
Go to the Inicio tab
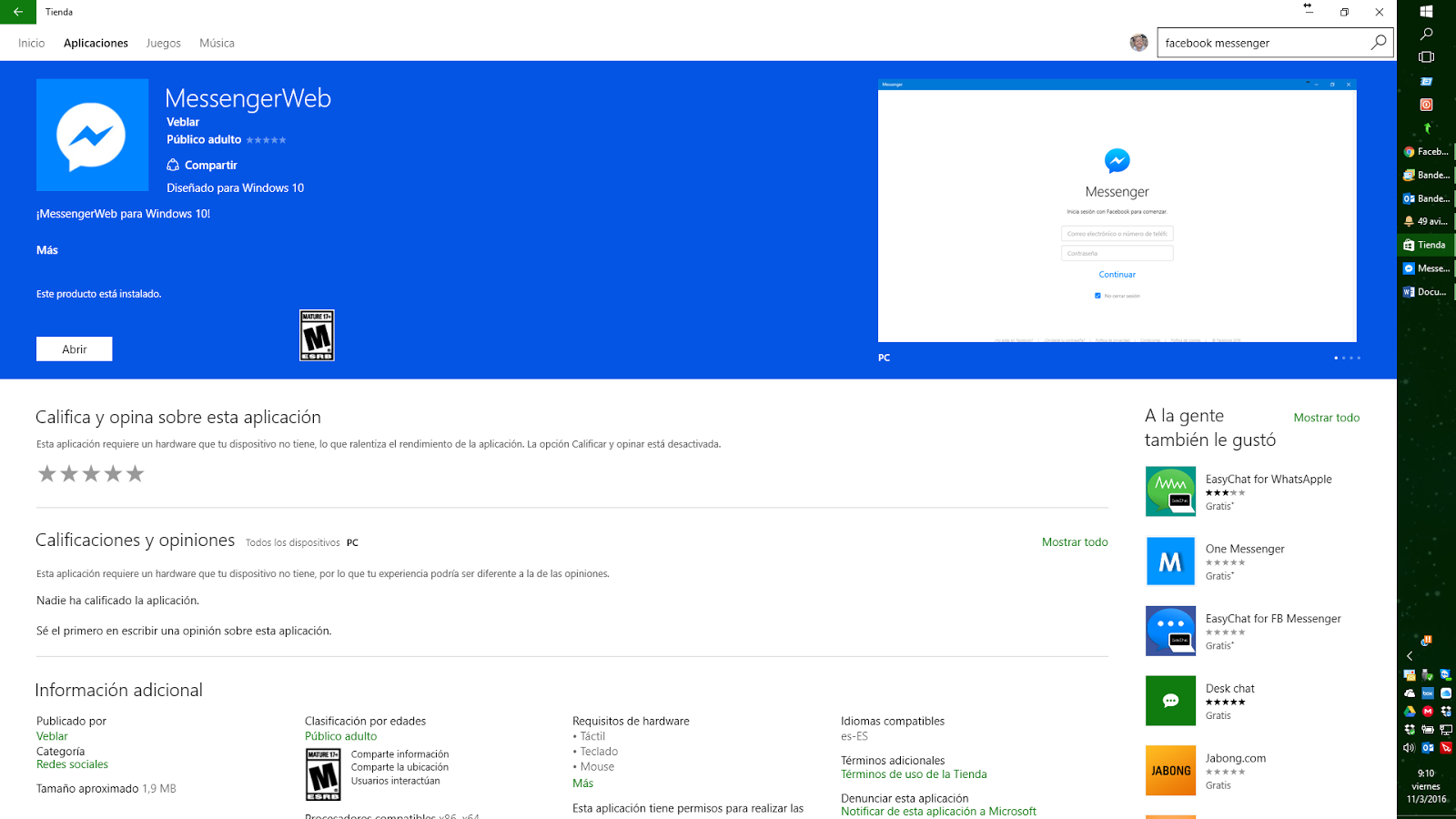[31, 43]
